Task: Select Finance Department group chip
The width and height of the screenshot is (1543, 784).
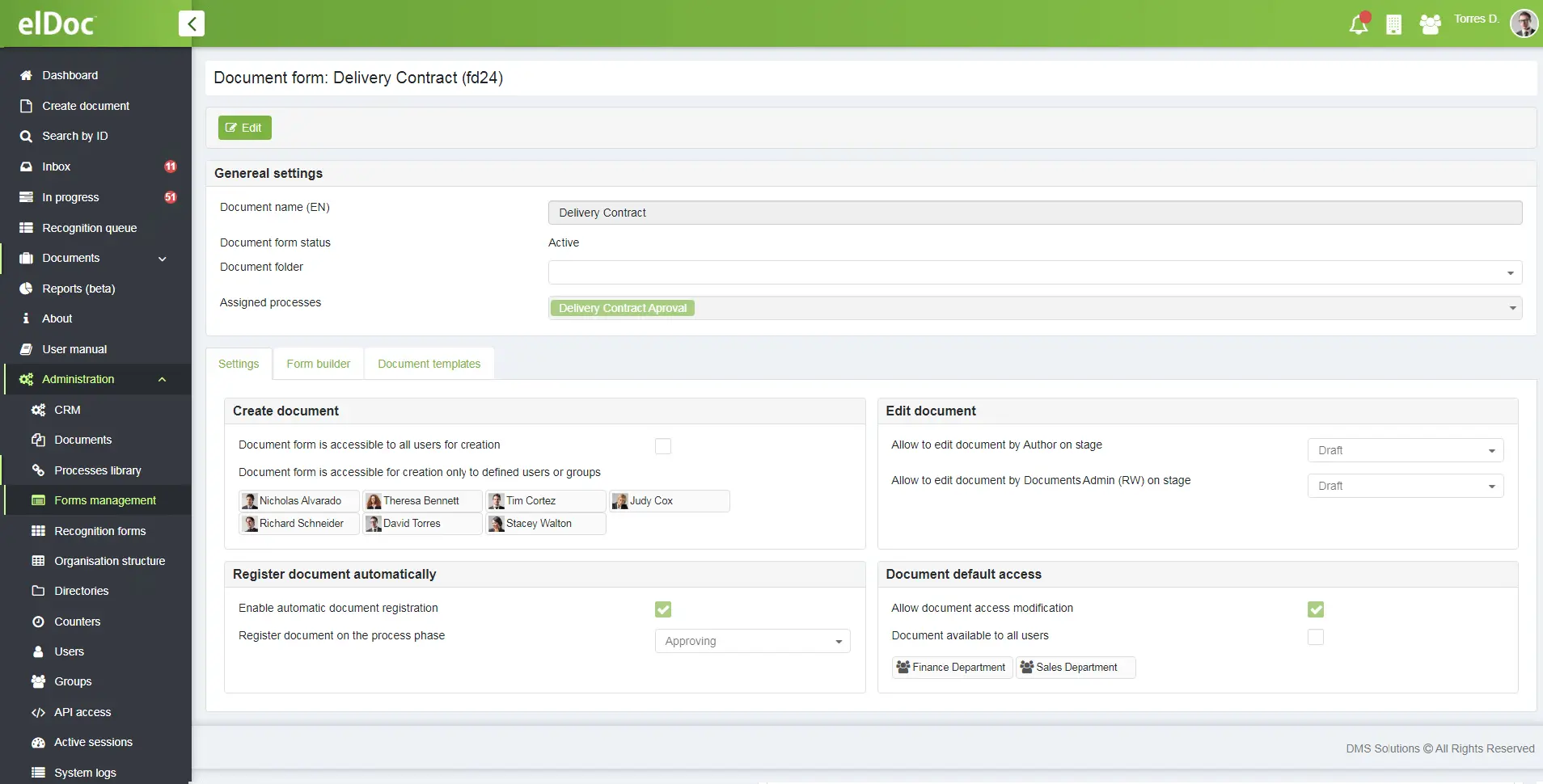Action: pyautogui.click(x=952, y=668)
